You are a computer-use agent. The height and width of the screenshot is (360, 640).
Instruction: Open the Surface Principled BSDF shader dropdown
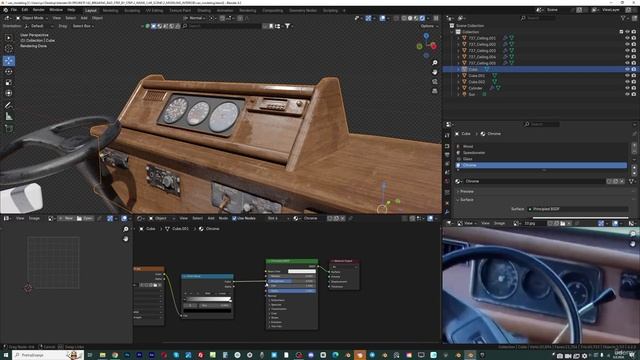pos(578,209)
